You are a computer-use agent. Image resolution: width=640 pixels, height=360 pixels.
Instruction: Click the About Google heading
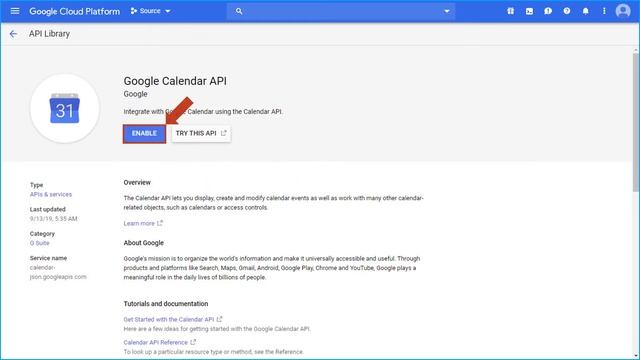coord(144,243)
